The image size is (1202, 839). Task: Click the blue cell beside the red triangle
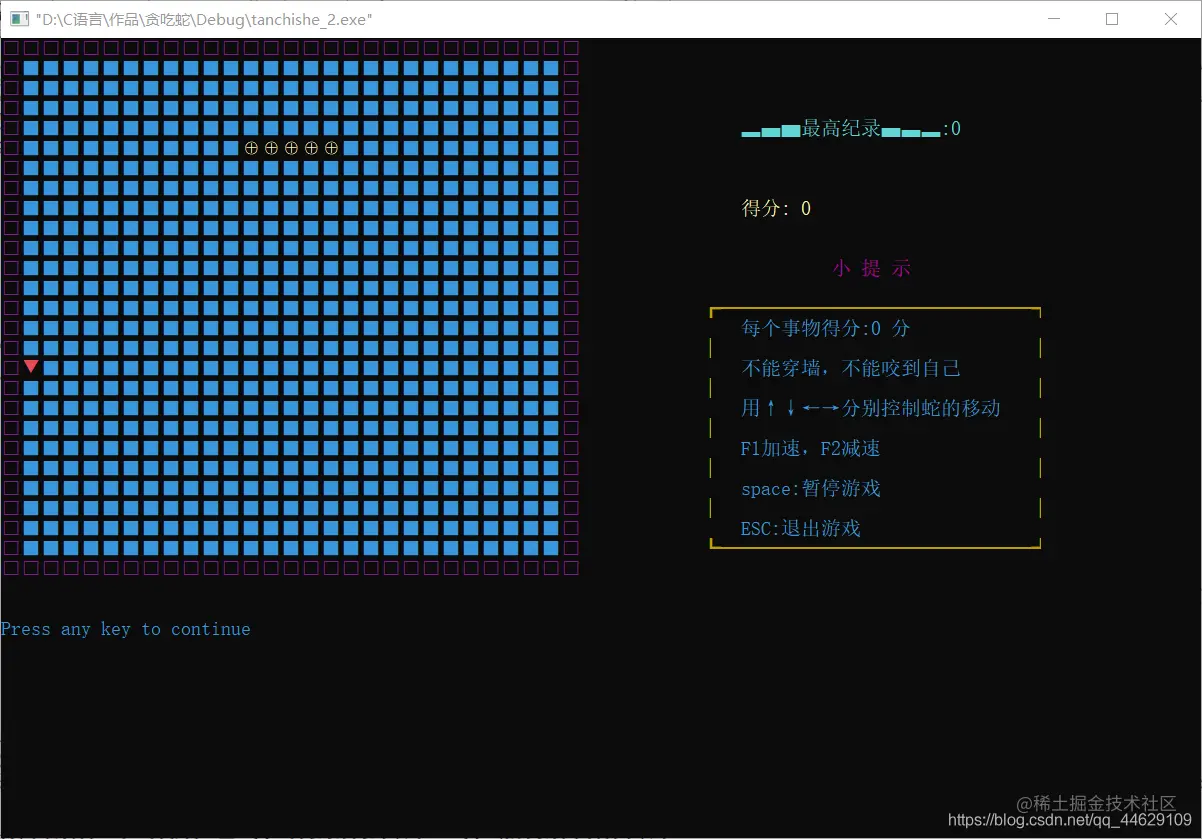(51, 366)
